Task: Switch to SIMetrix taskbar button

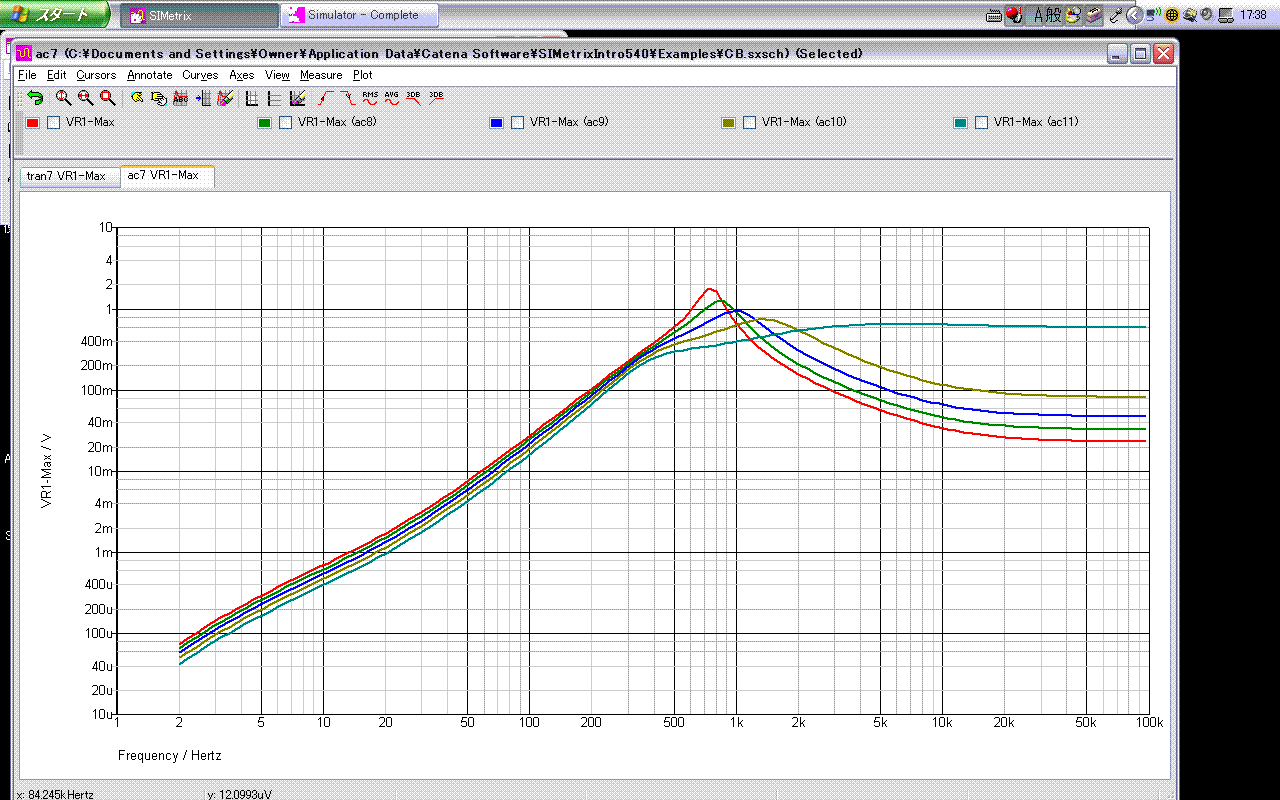Action: click(200, 15)
